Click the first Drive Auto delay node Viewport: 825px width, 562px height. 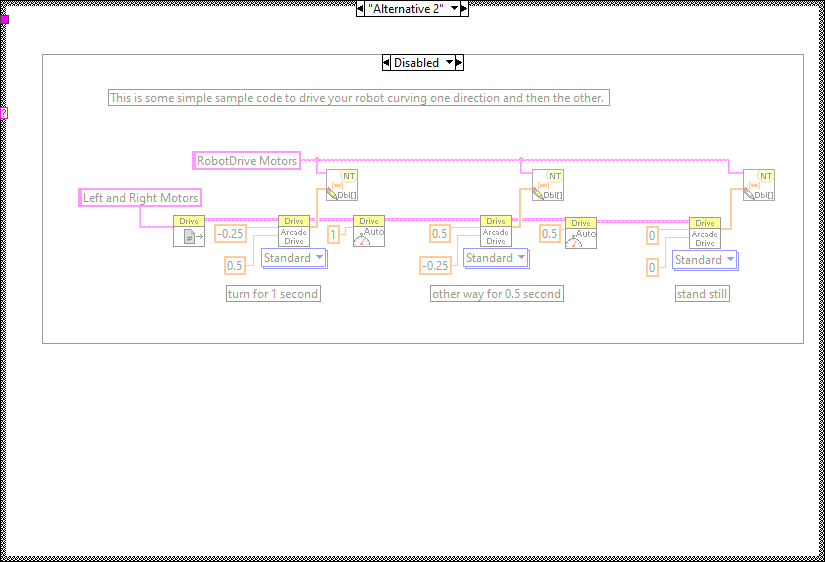369,232
